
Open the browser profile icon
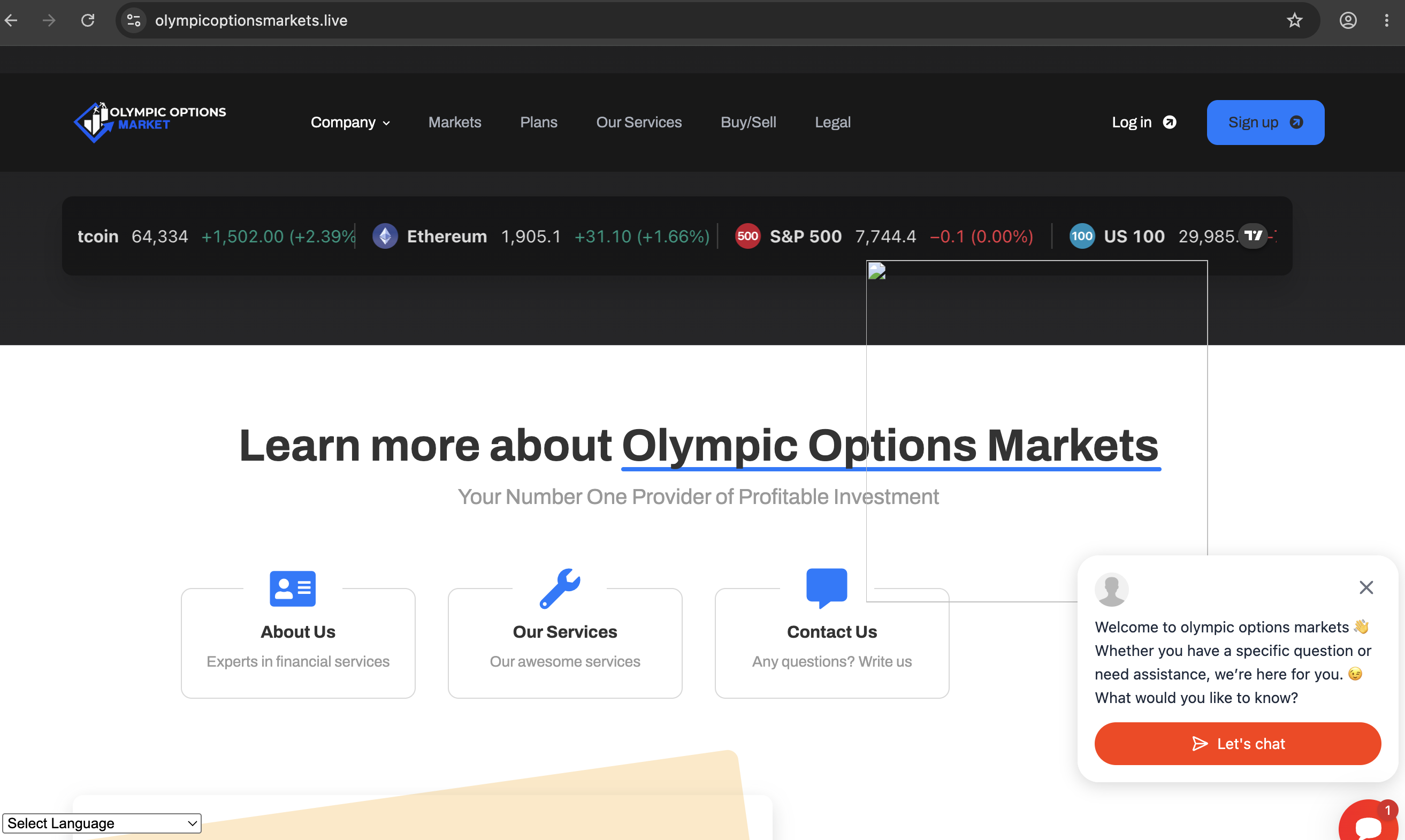(1348, 20)
